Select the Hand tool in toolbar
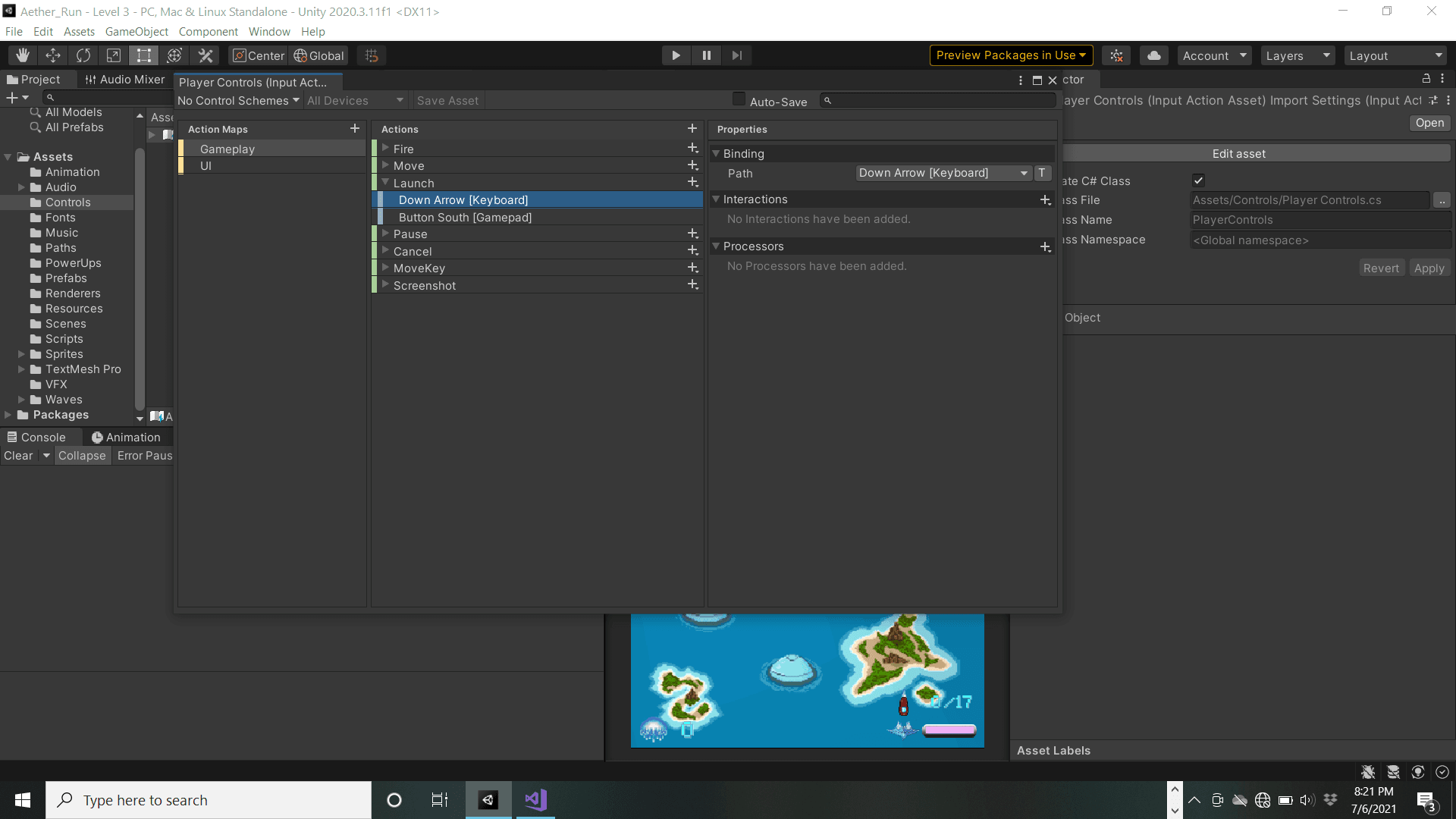Screen dimensions: 1456x819 click(x=23, y=55)
